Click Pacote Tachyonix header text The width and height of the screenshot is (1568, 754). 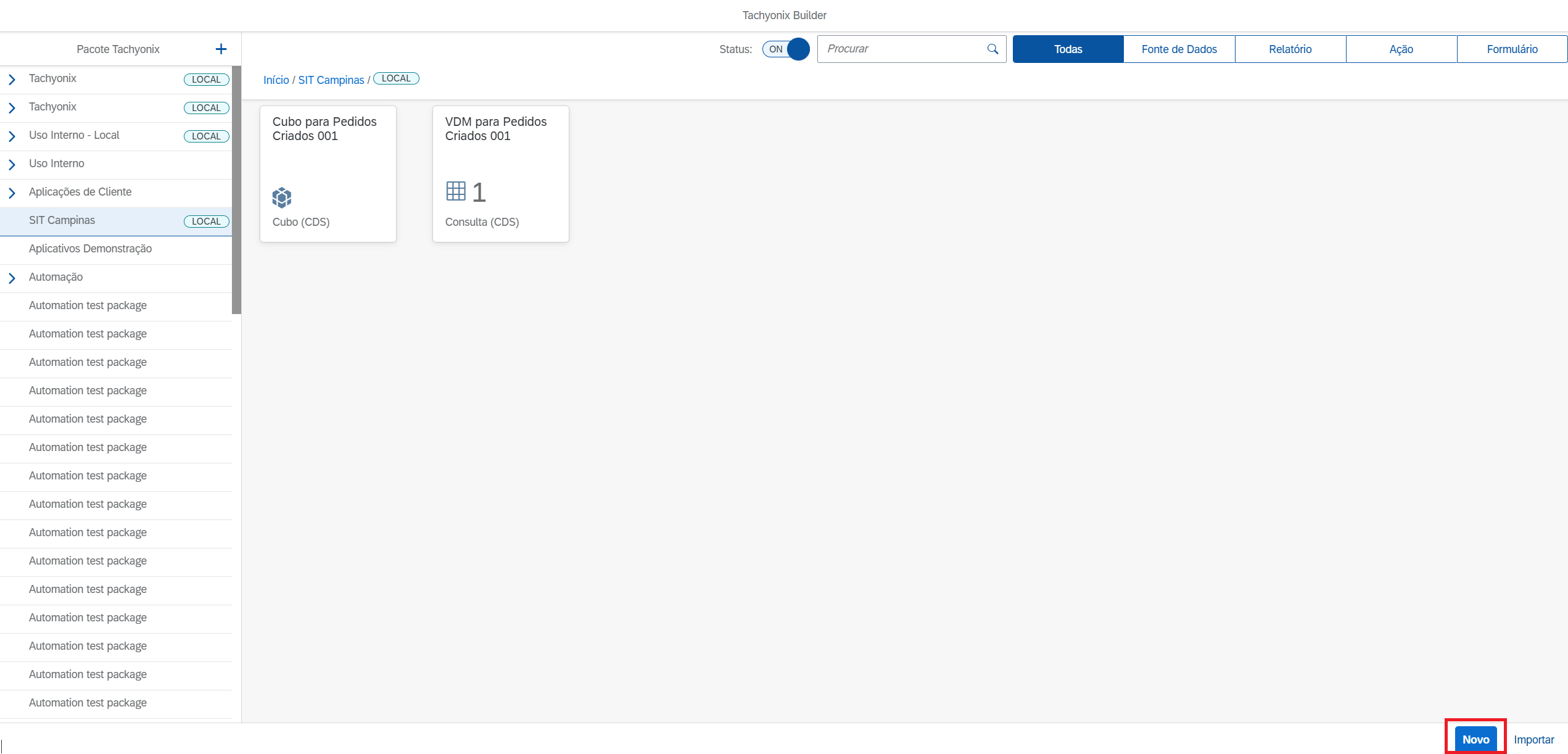click(118, 49)
